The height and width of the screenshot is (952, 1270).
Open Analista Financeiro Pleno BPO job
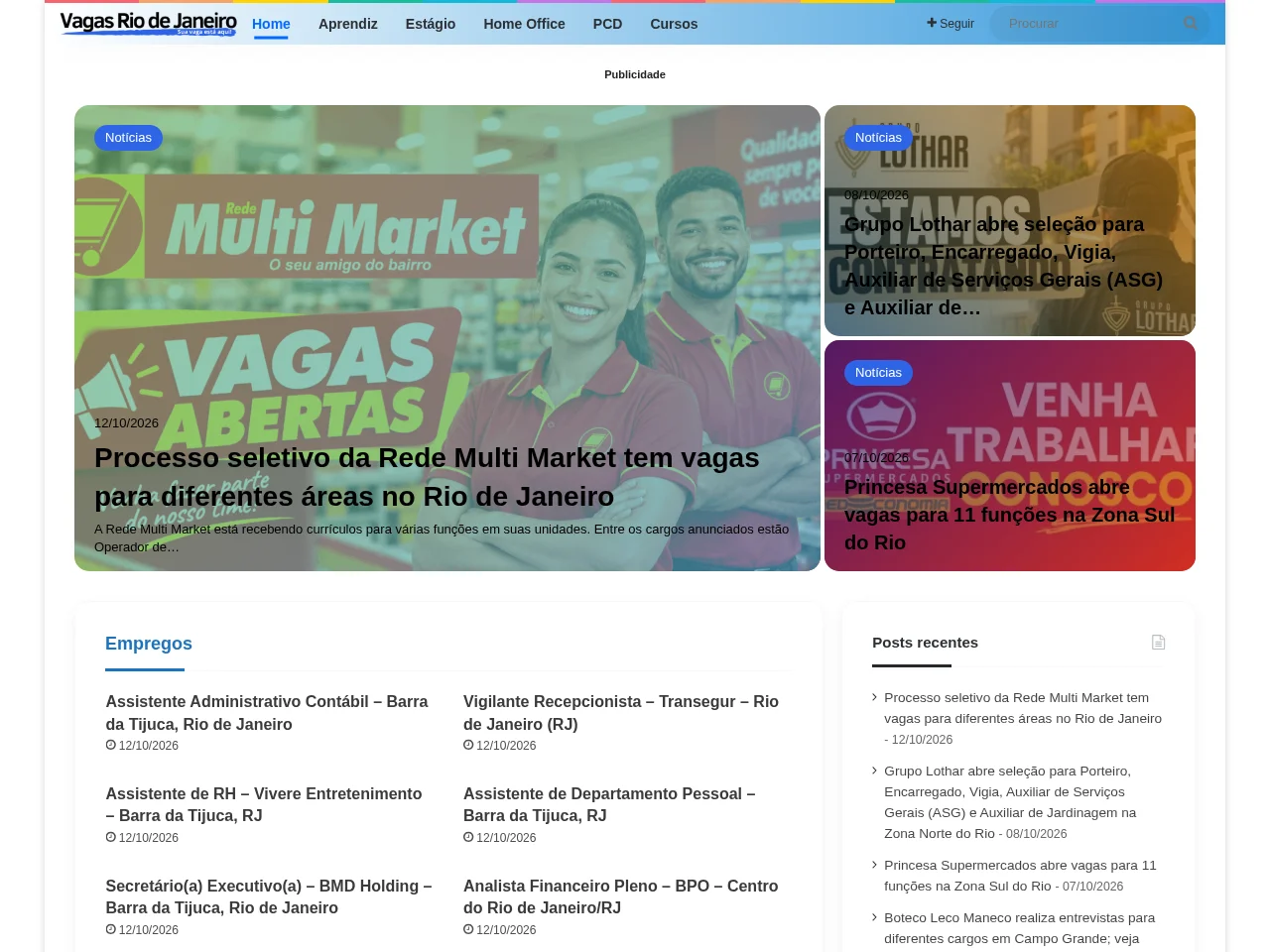tap(621, 896)
